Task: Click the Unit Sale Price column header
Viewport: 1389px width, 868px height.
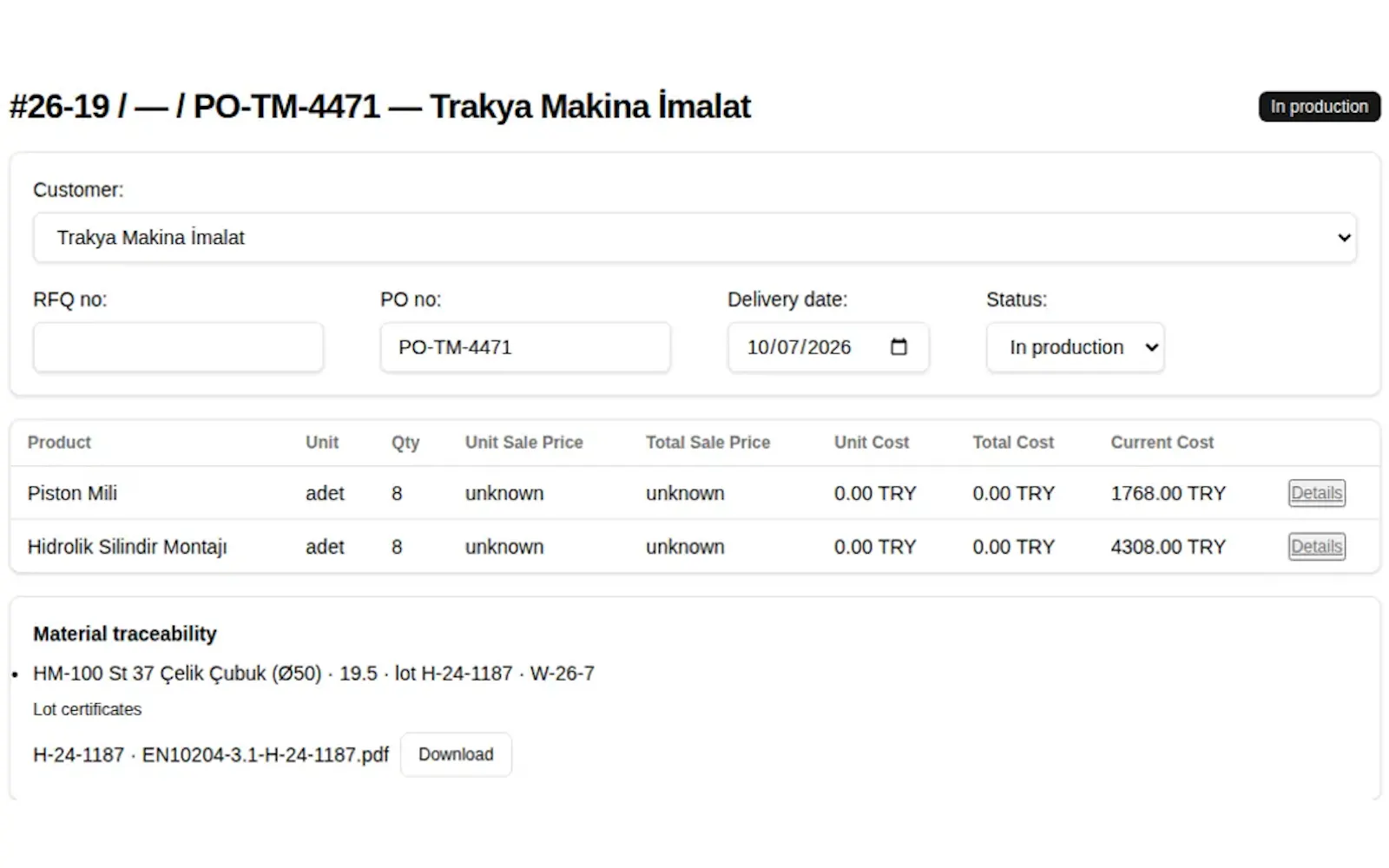Action: (x=523, y=443)
